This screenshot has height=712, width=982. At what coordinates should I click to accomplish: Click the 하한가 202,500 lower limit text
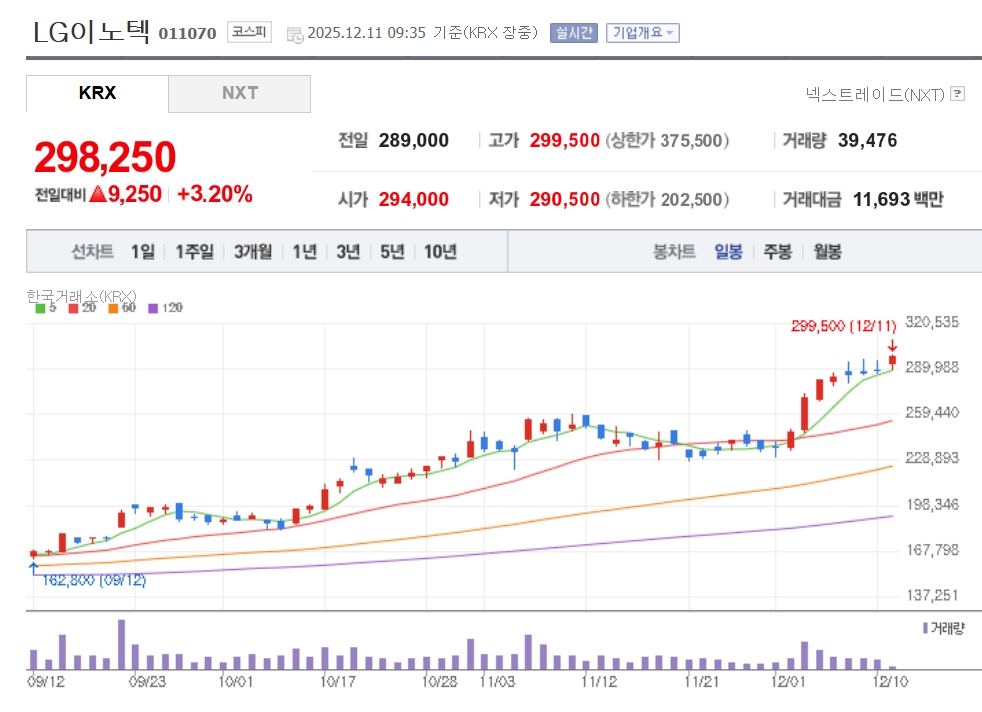click(667, 199)
